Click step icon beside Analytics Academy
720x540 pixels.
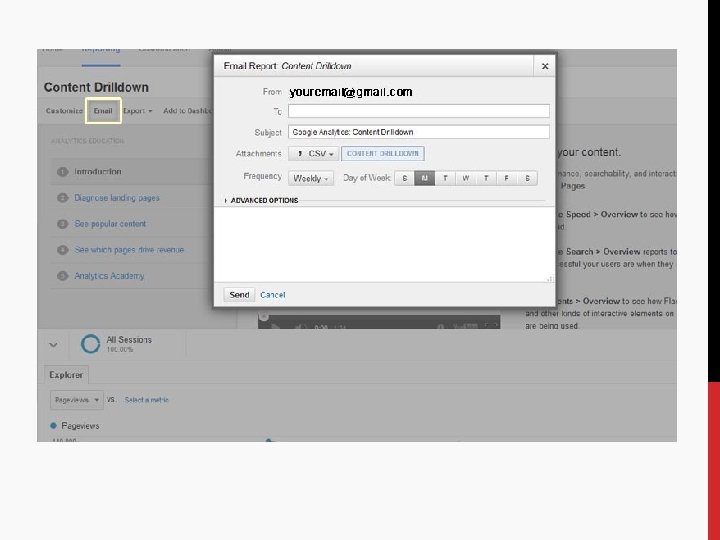(62, 276)
